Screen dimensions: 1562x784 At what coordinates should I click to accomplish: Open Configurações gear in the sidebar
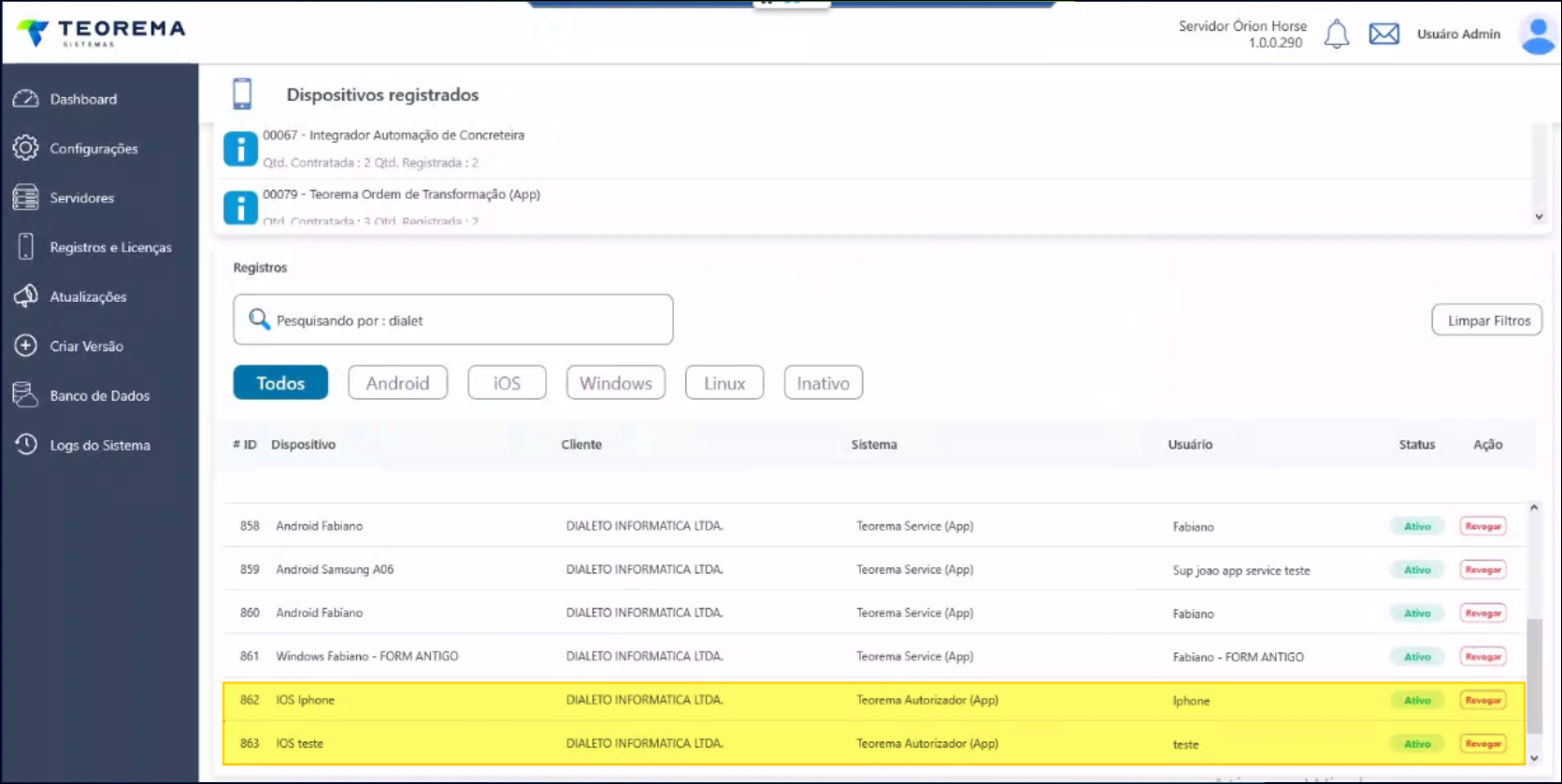pyautogui.click(x=26, y=148)
